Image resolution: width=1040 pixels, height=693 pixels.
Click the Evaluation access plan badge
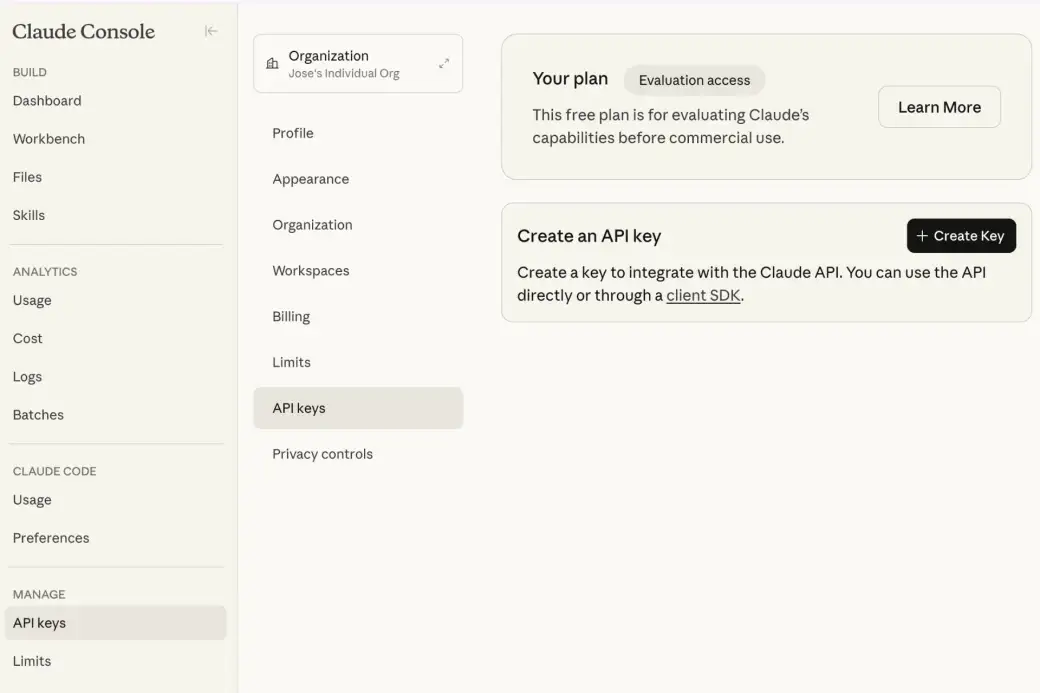click(694, 80)
